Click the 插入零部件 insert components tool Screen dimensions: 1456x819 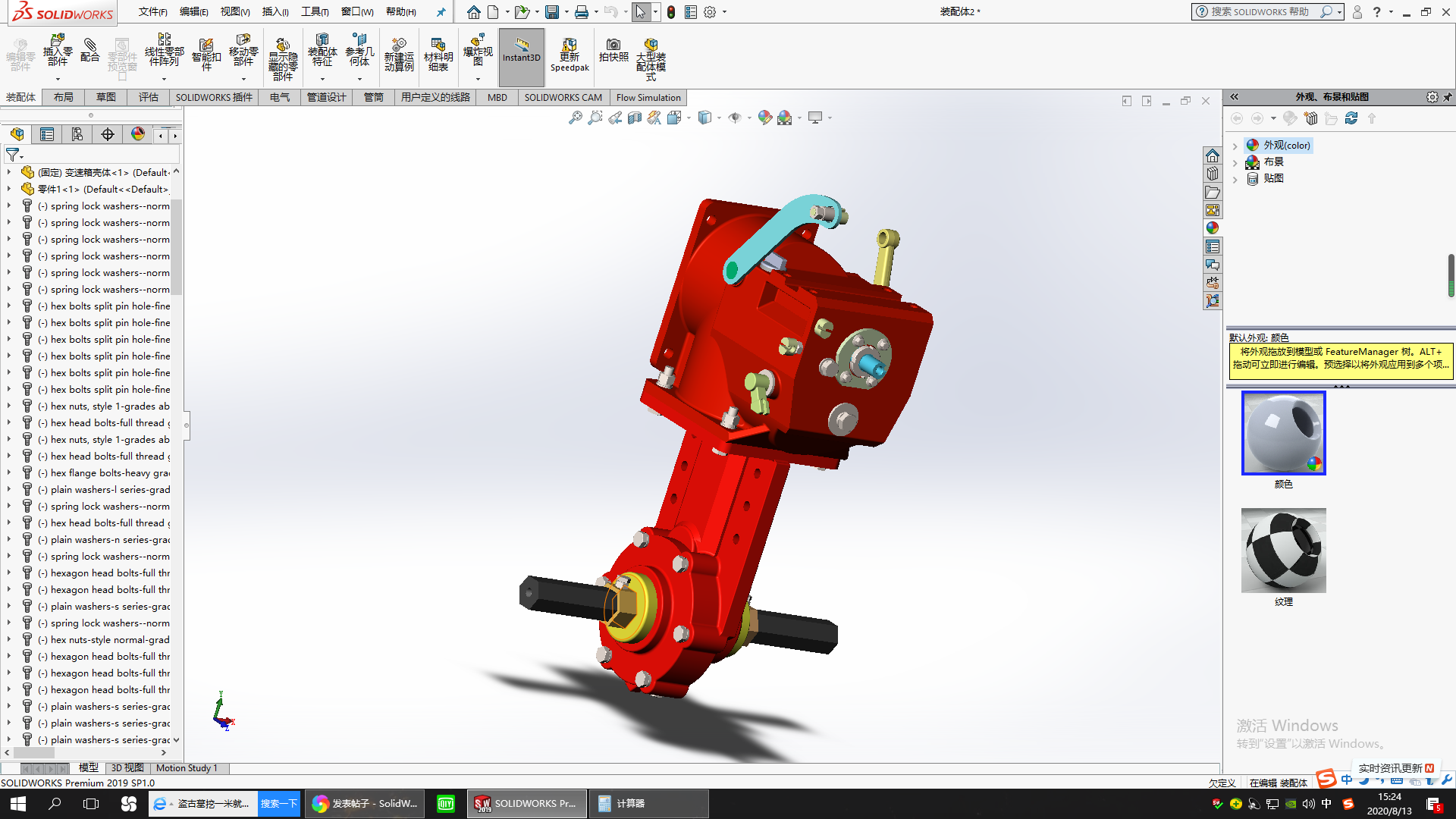tap(58, 50)
